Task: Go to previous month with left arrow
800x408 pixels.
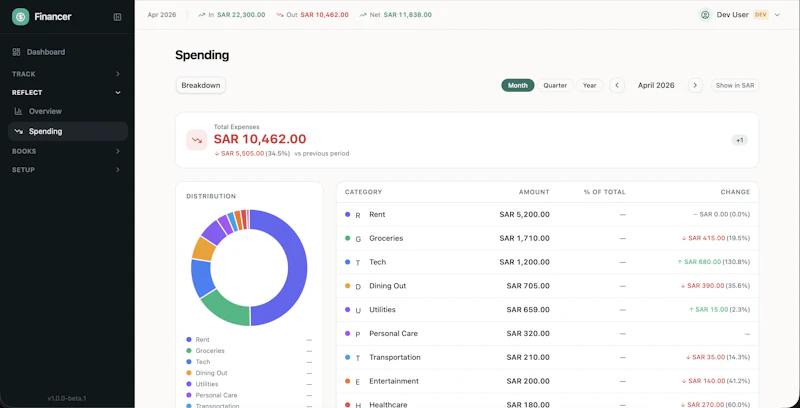Action: [x=617, y=85]
